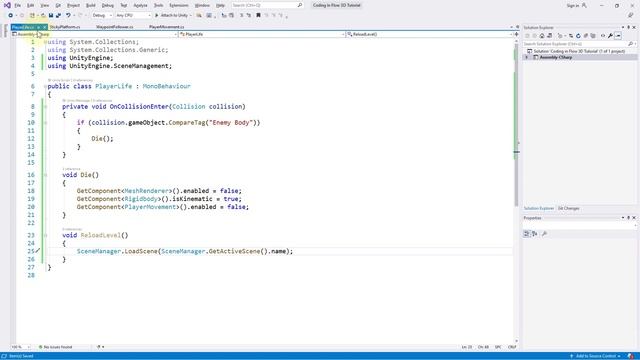Open the ReloadLevel() member navigation dropdown
640x360 pixels.
click(x=430, y=34)
